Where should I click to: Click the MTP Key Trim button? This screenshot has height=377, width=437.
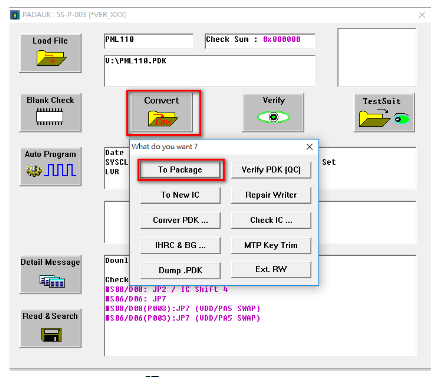coord(271,245)
